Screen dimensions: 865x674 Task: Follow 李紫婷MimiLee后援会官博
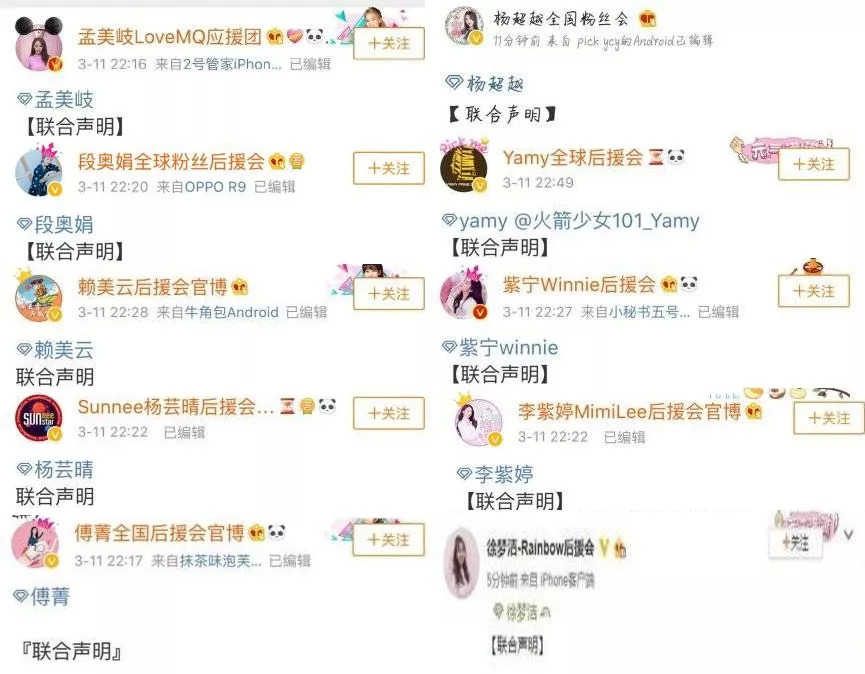pos(829,418)
